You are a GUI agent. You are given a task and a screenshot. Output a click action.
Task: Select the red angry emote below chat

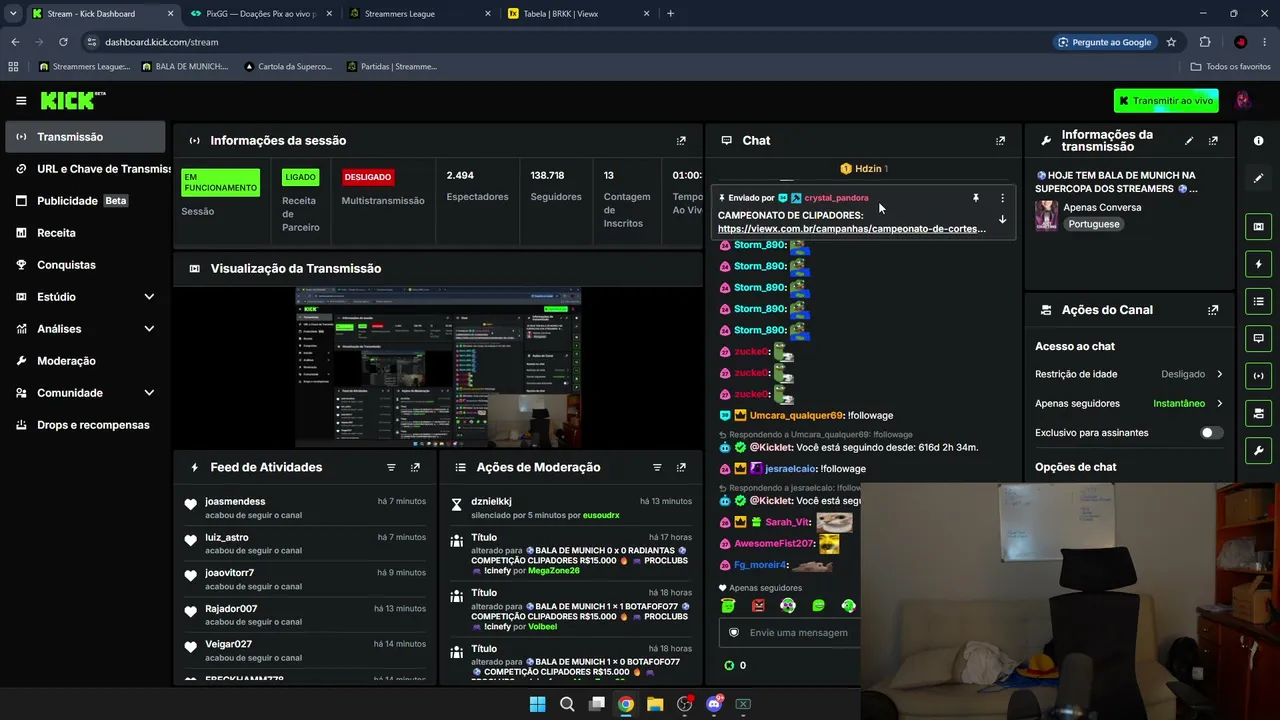click(758, 606)
